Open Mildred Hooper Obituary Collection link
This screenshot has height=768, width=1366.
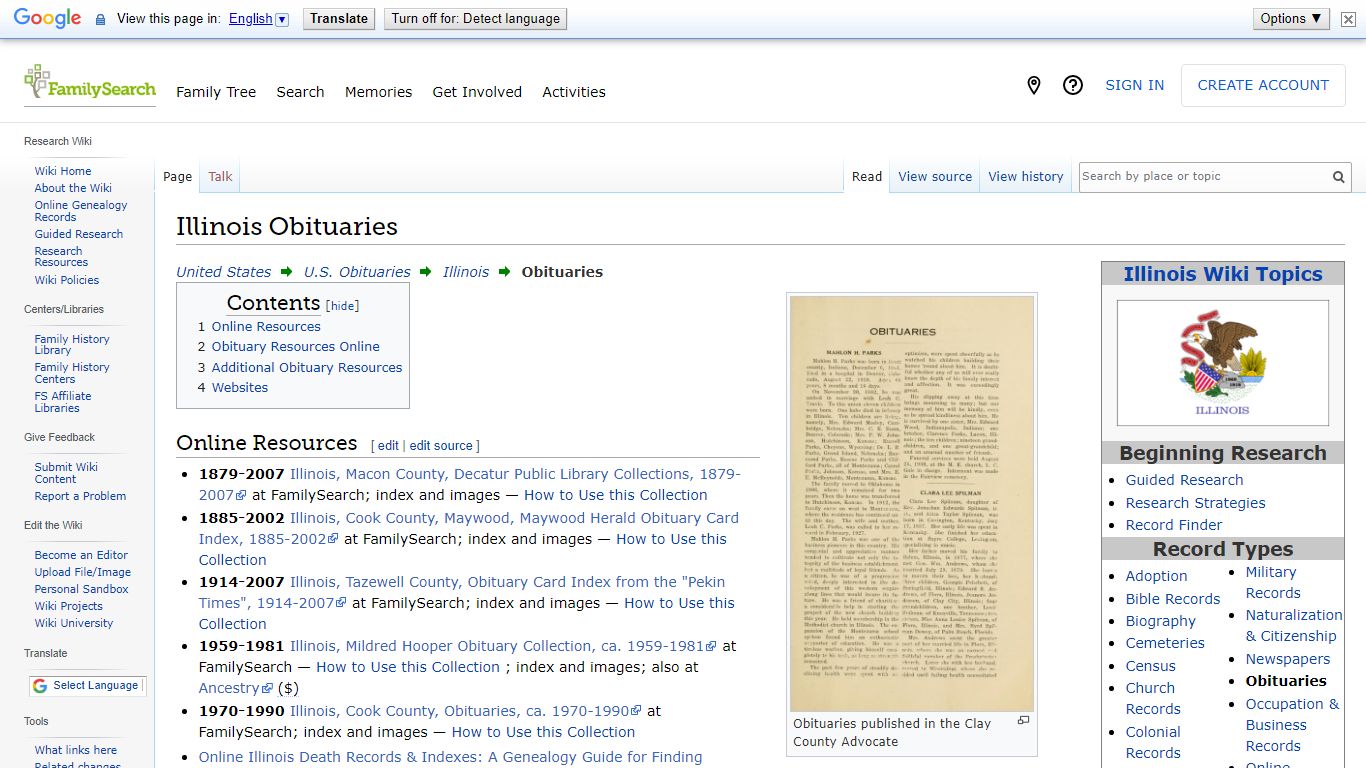(x=503, y=646)
